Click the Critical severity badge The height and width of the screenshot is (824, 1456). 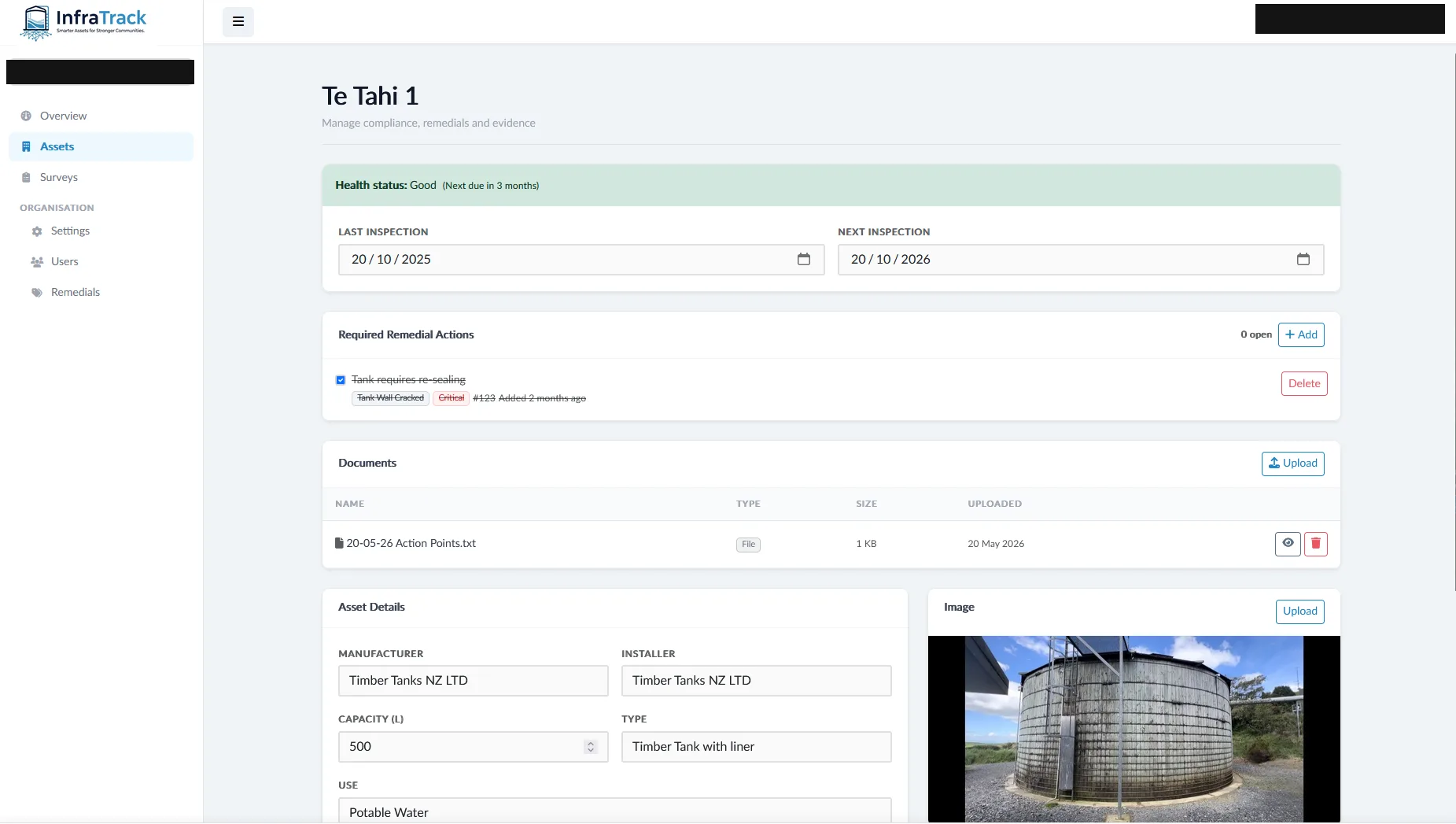(x=452, y=398)
